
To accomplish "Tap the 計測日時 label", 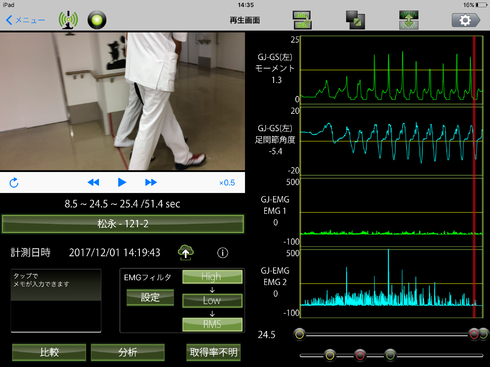I will [x=30, y=253].
